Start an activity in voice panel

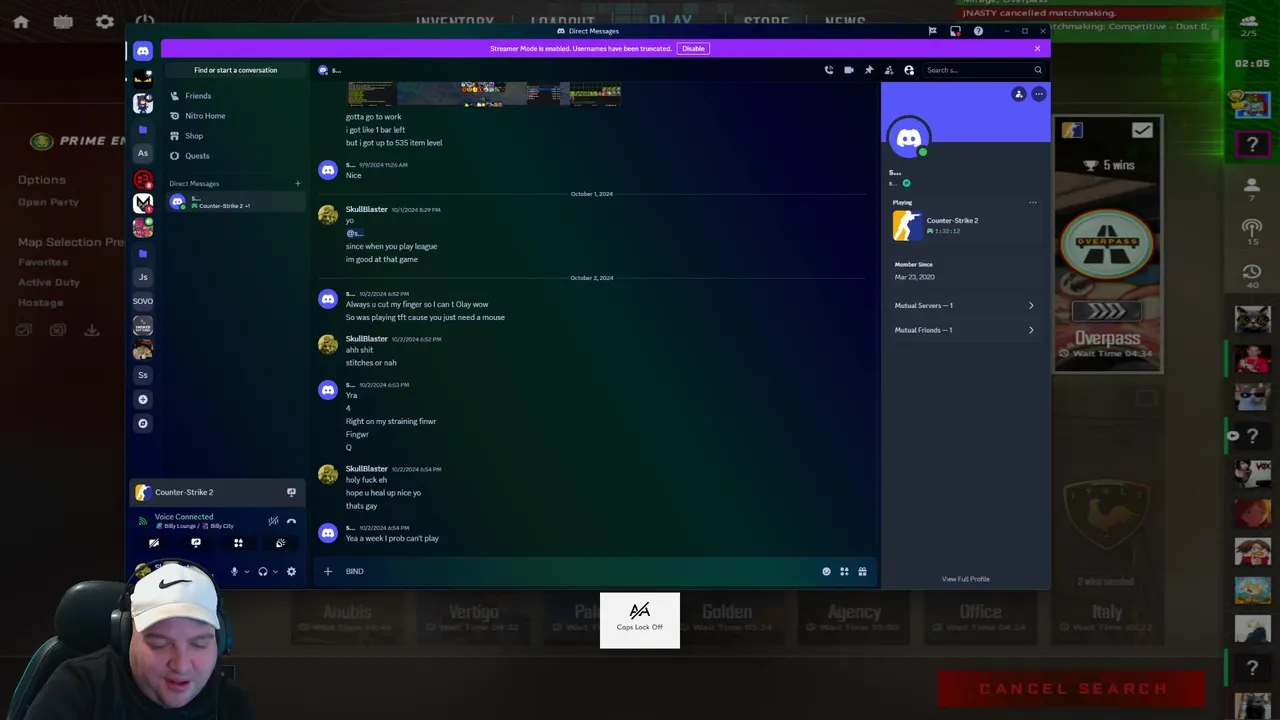pyautogui.click(x=238, y=543)
